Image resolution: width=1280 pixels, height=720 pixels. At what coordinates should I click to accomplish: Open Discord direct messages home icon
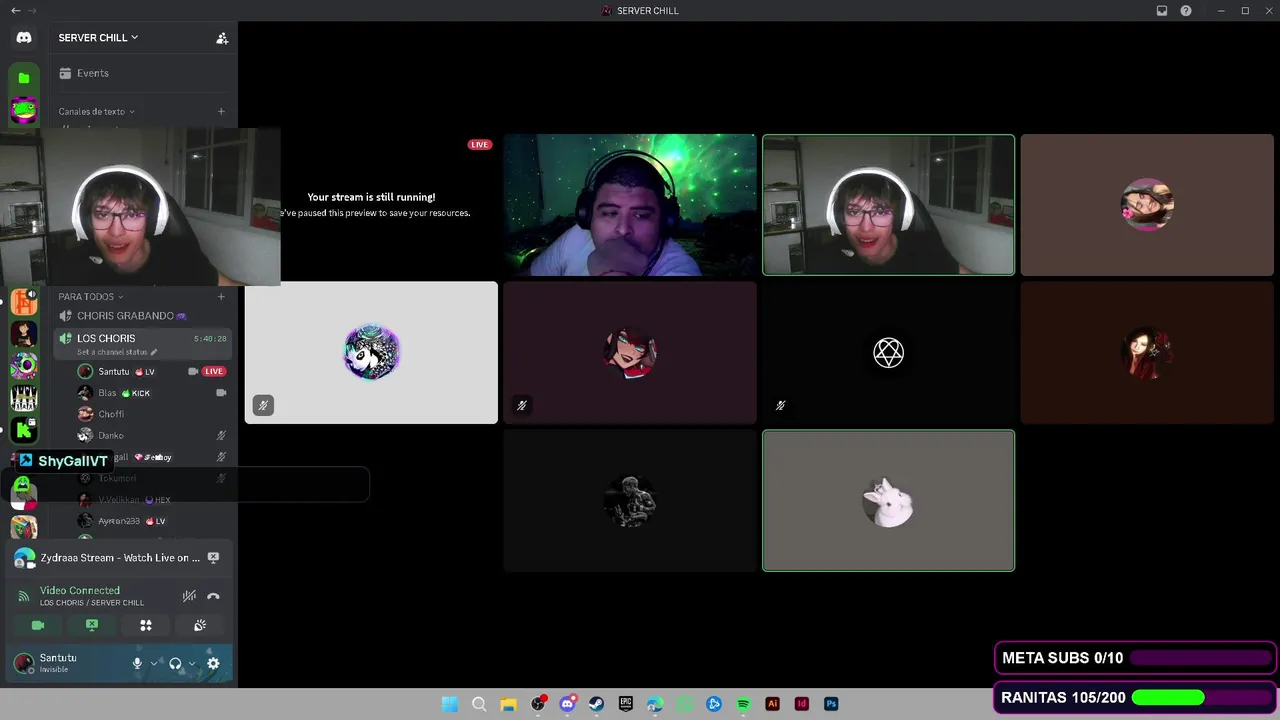24,38
